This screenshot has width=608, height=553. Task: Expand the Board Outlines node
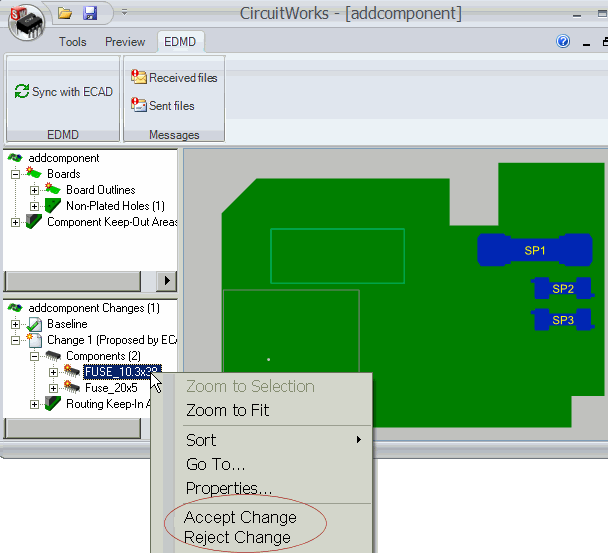tap(35, 190)
